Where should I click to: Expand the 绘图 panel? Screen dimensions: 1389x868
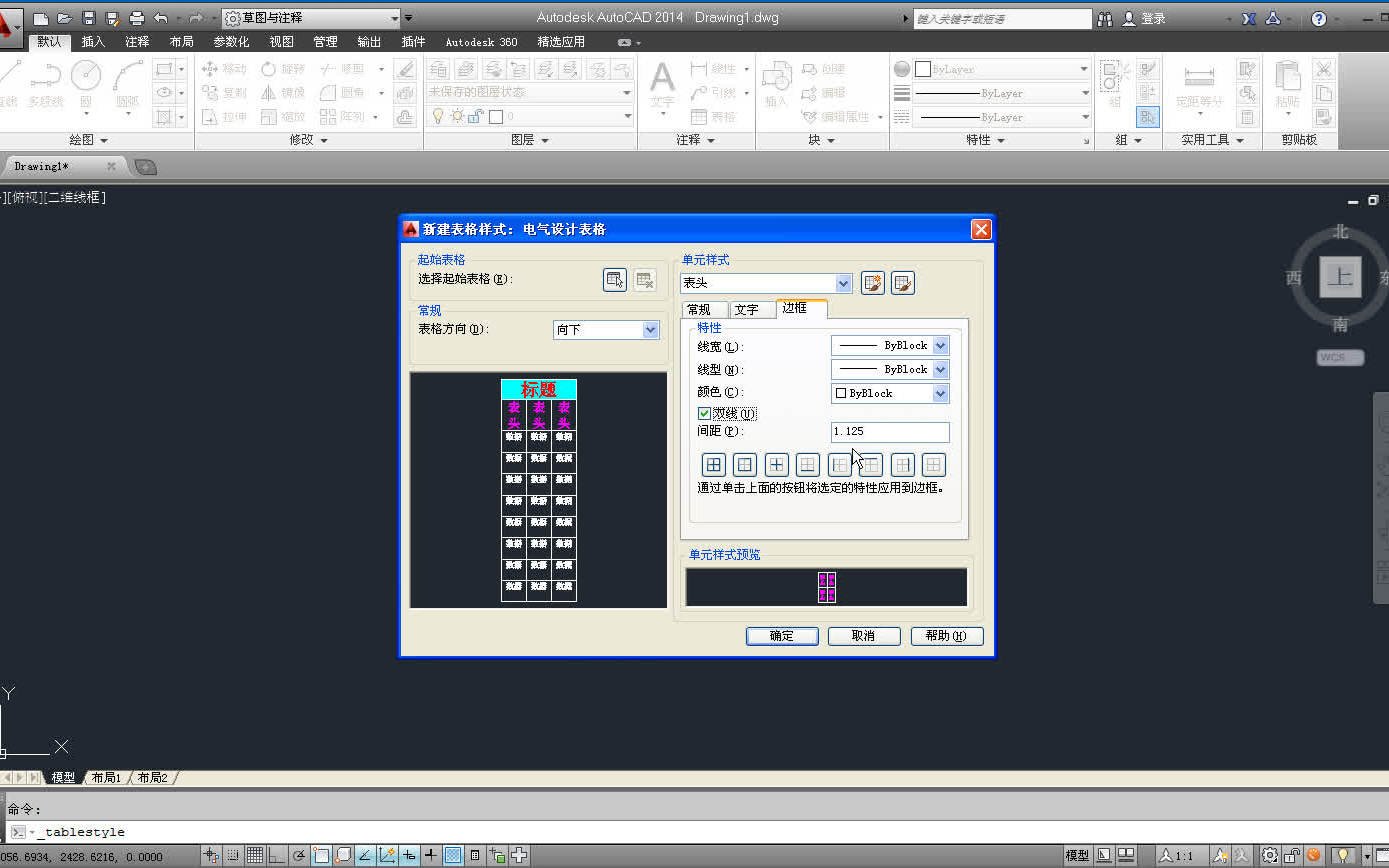click(88, 140)
